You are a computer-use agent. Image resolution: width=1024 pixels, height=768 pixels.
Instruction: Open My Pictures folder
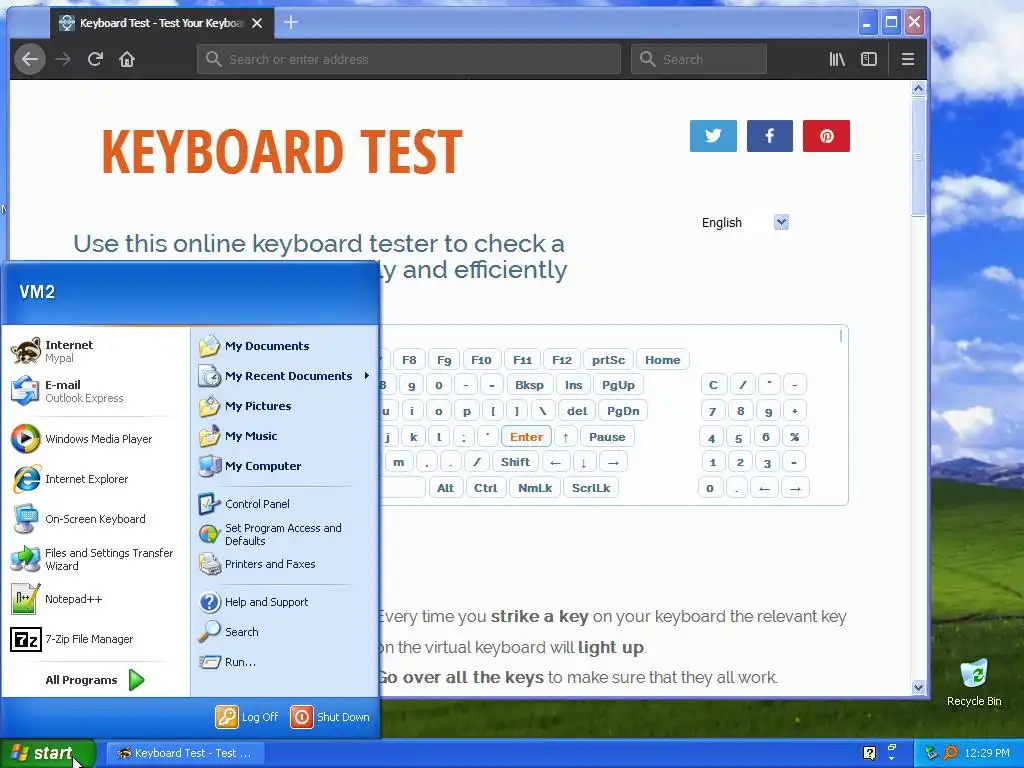pos(246,406)
